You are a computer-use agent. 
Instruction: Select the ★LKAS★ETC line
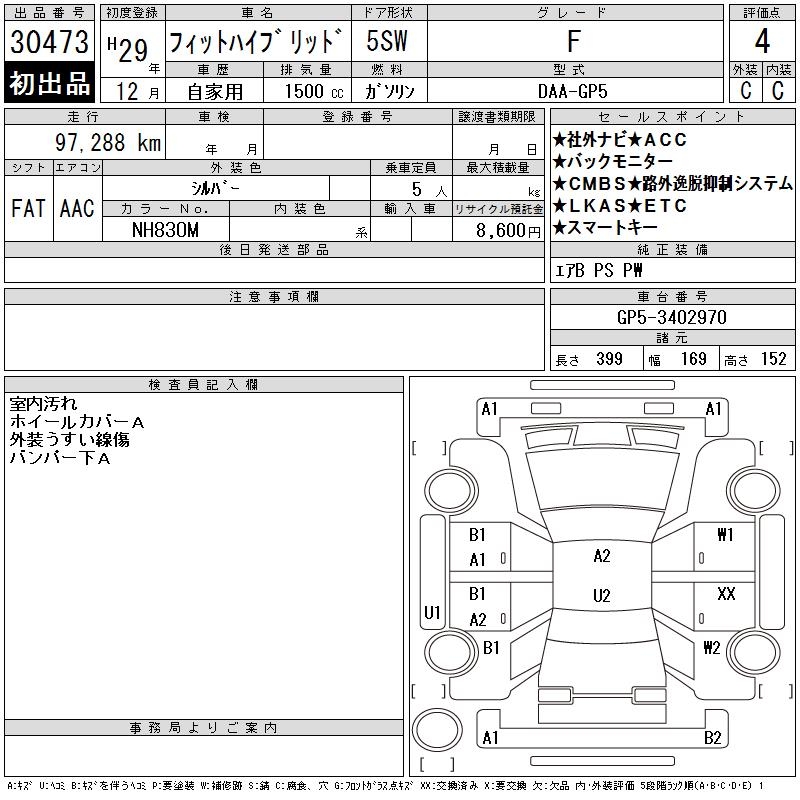coord(619,206)
